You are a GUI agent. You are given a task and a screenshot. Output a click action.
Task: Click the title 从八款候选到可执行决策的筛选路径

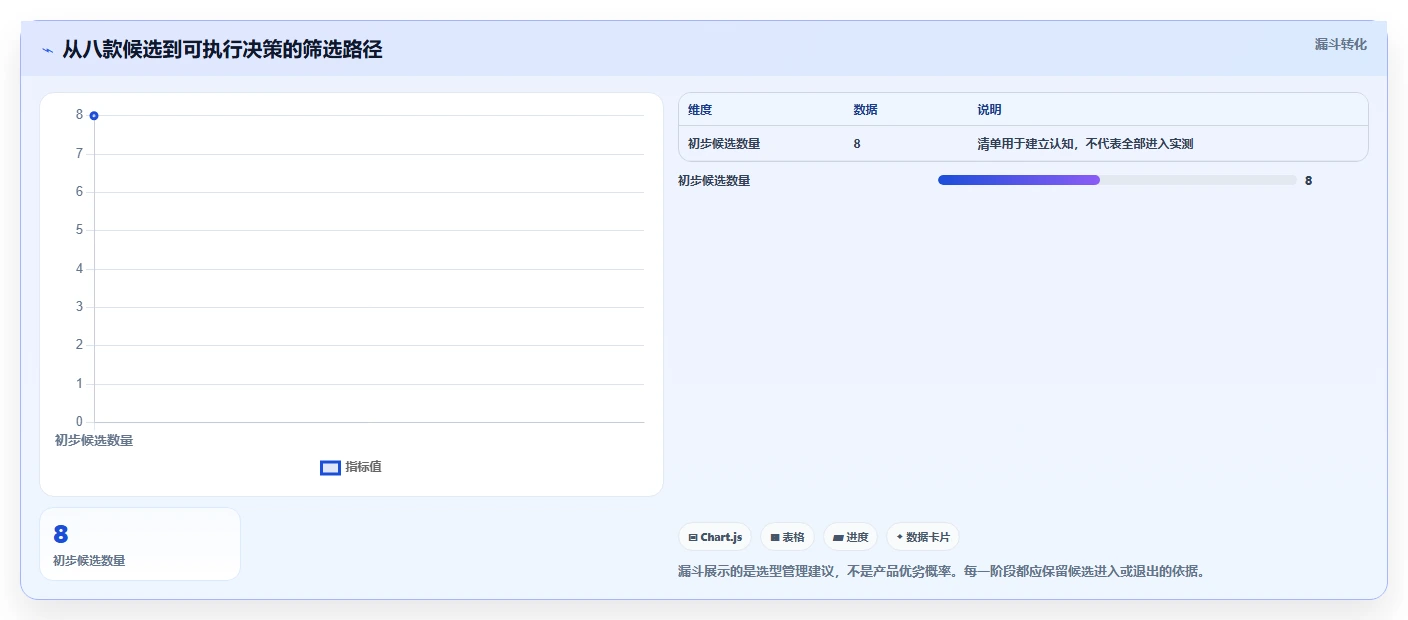[222, 49]
